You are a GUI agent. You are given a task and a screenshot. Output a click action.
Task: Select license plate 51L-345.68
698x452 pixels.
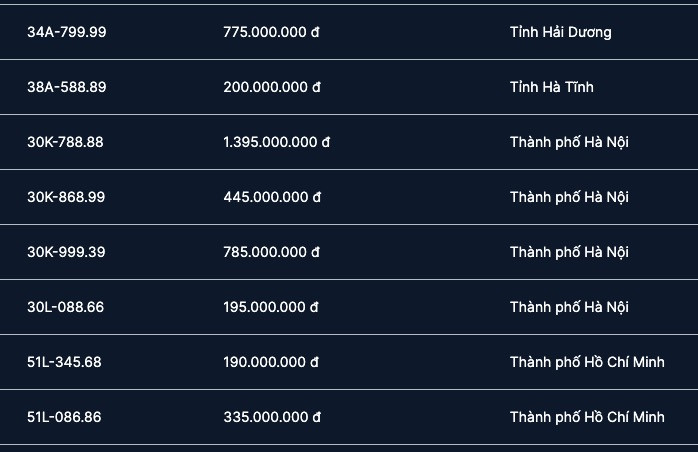click(x=64, y=362)
